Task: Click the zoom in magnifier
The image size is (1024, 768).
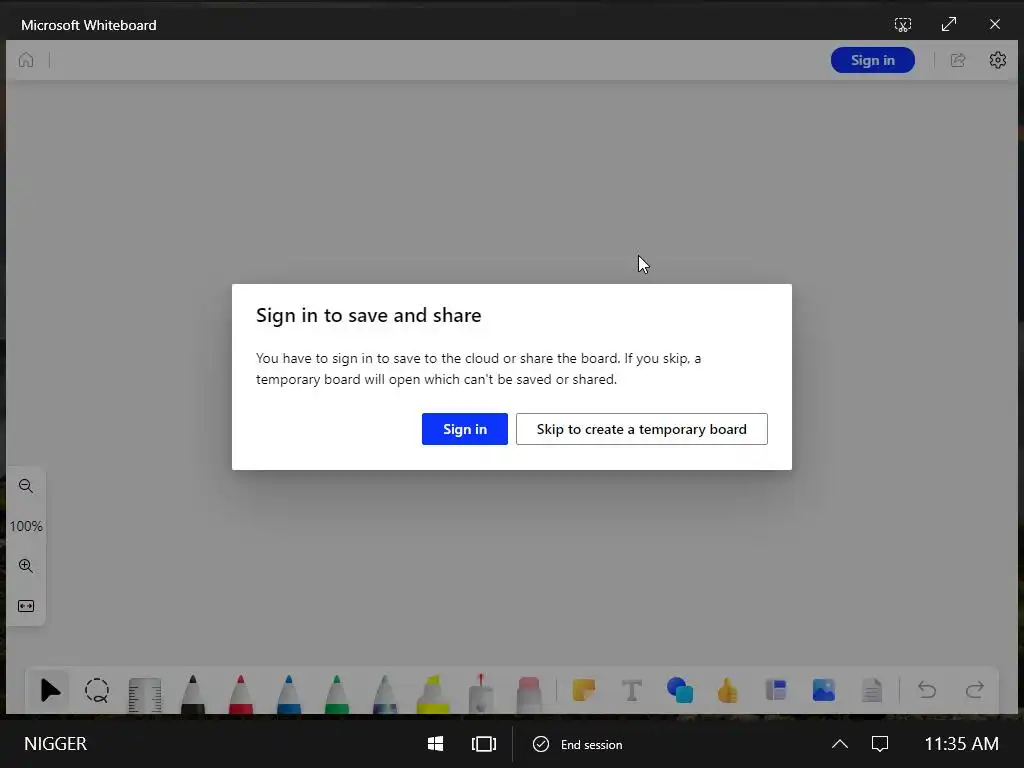Action: pos(26,566)
